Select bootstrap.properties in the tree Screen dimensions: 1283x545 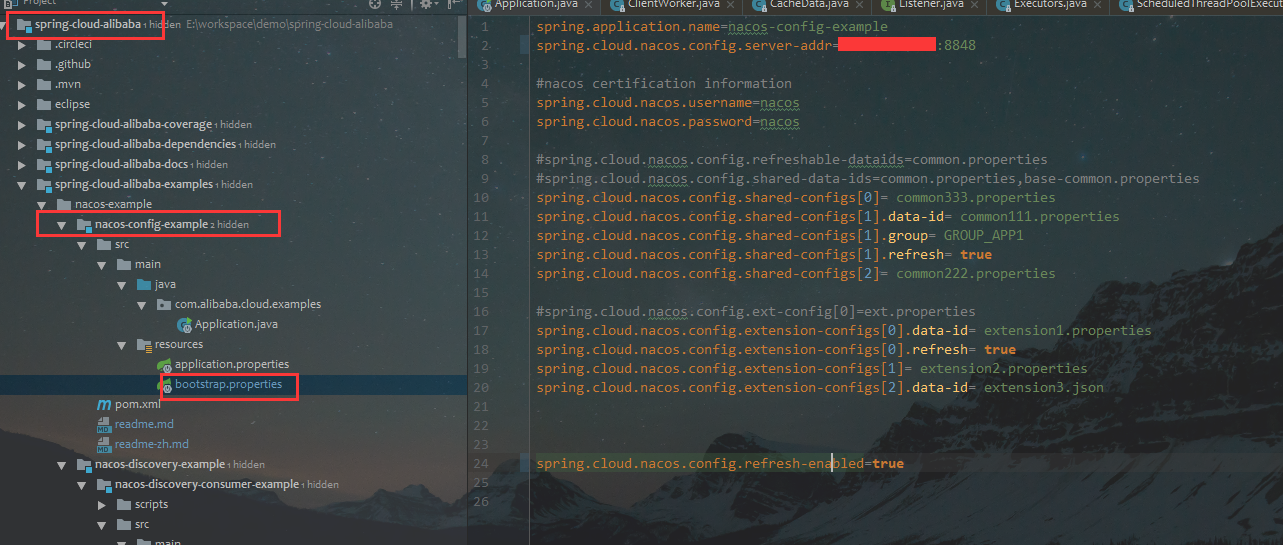229,384
